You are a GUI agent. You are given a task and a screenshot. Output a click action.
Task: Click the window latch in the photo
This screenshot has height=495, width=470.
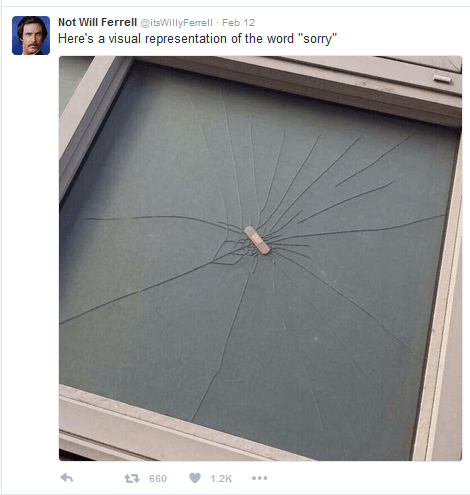tap(442, 79)
